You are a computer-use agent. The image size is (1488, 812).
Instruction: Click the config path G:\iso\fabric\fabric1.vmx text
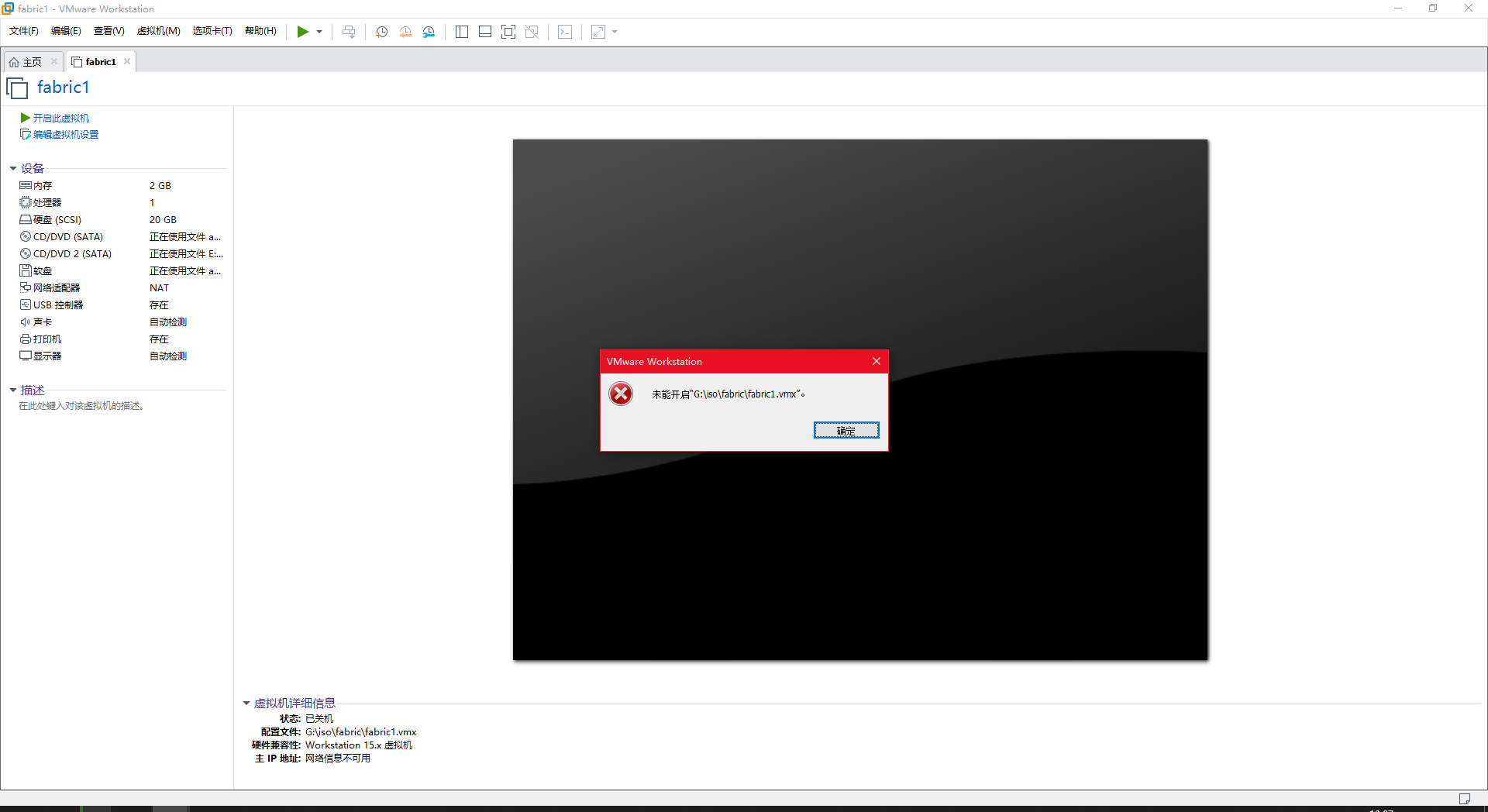click(x=361, y=732)
